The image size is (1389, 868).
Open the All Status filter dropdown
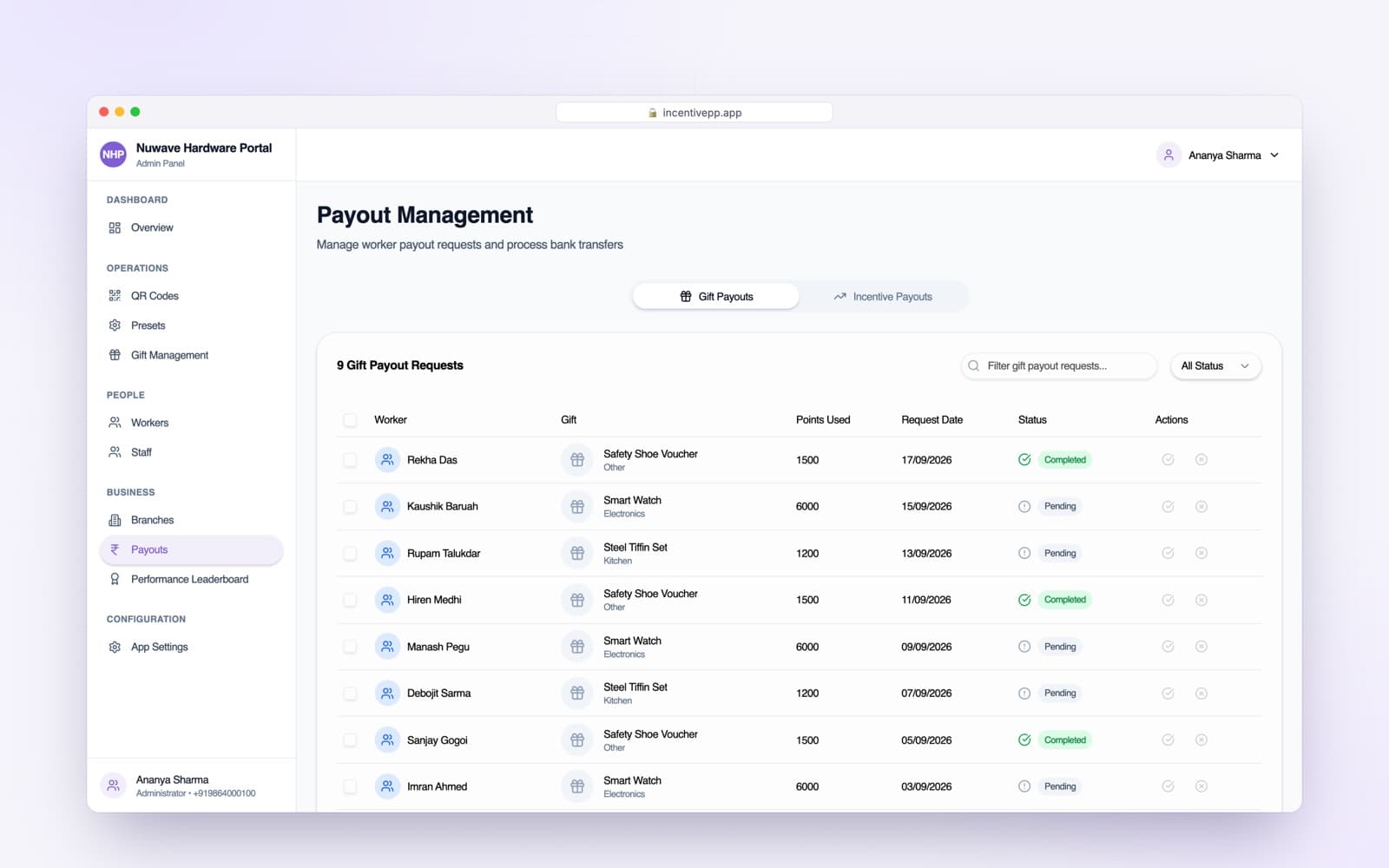[x=1215, y=366]
